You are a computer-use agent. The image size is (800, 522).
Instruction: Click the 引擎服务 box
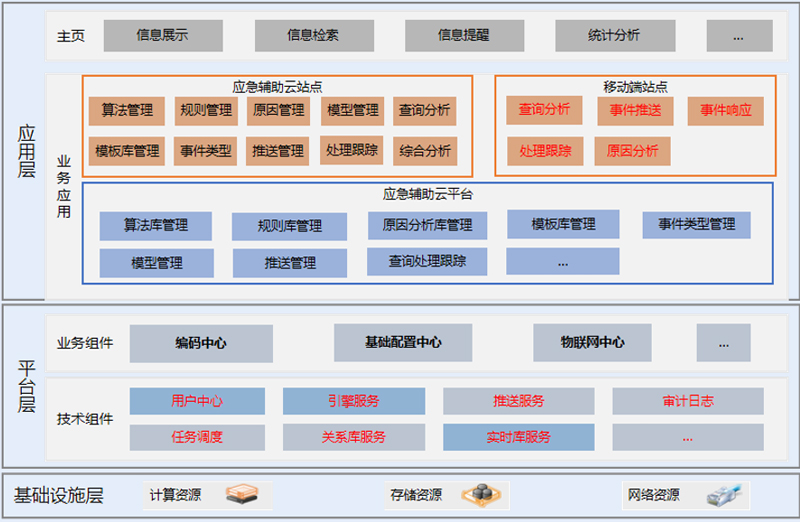pos(354,401)
